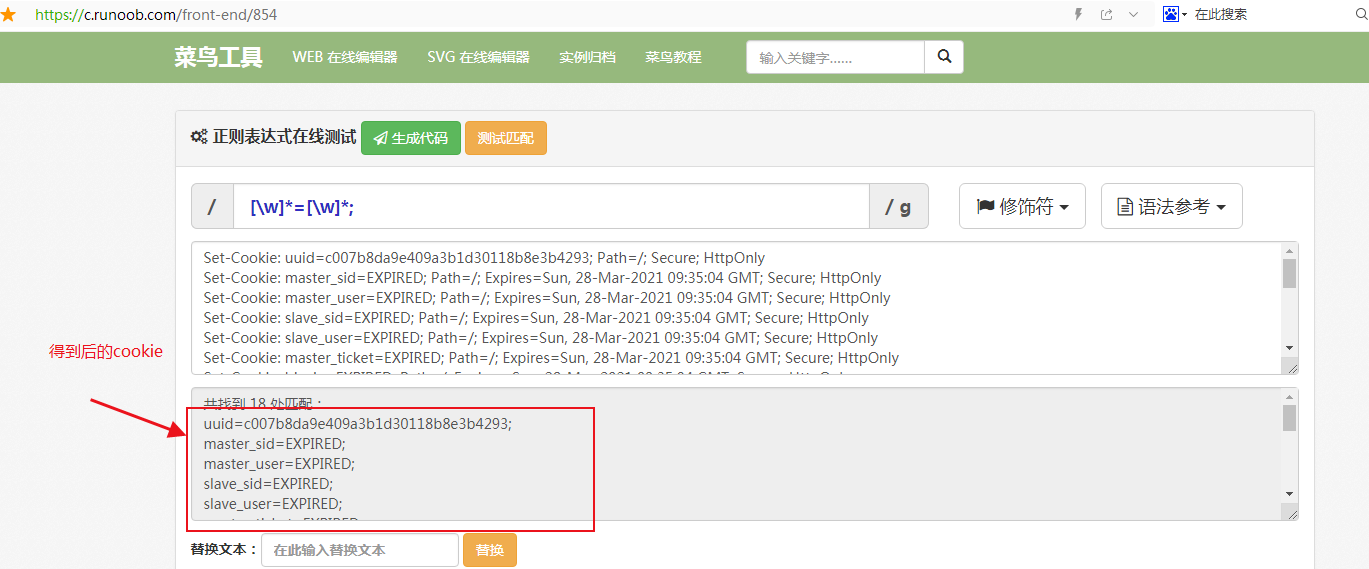The image size is (1369, 569).
Task: Click scroll-up arrow of source text area
Action: [1290, 250]
